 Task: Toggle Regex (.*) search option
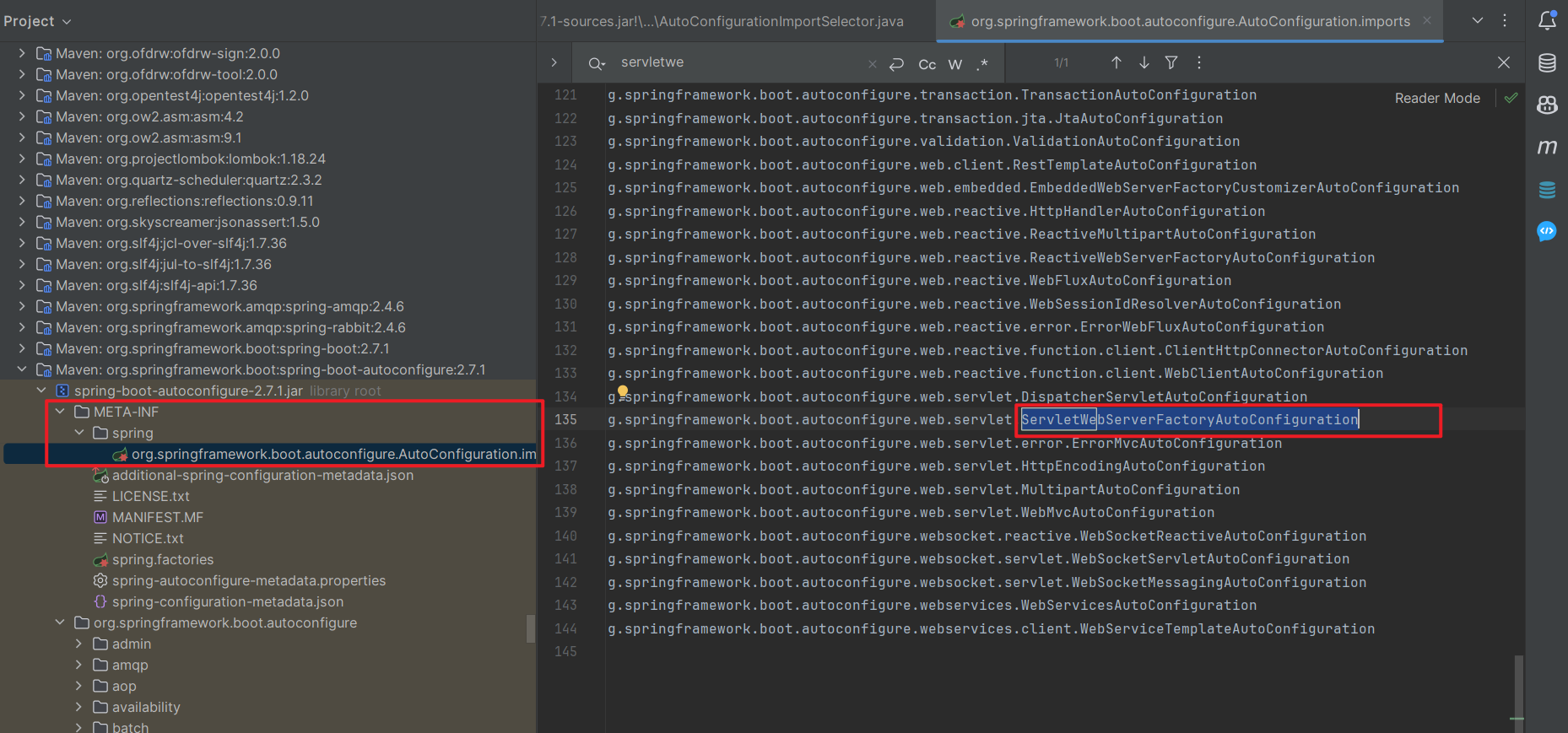tap(982, 64)
